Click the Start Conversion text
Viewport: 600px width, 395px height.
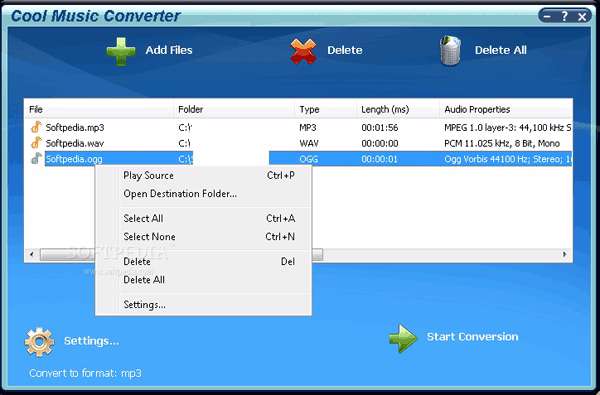(x=473, y=337)
